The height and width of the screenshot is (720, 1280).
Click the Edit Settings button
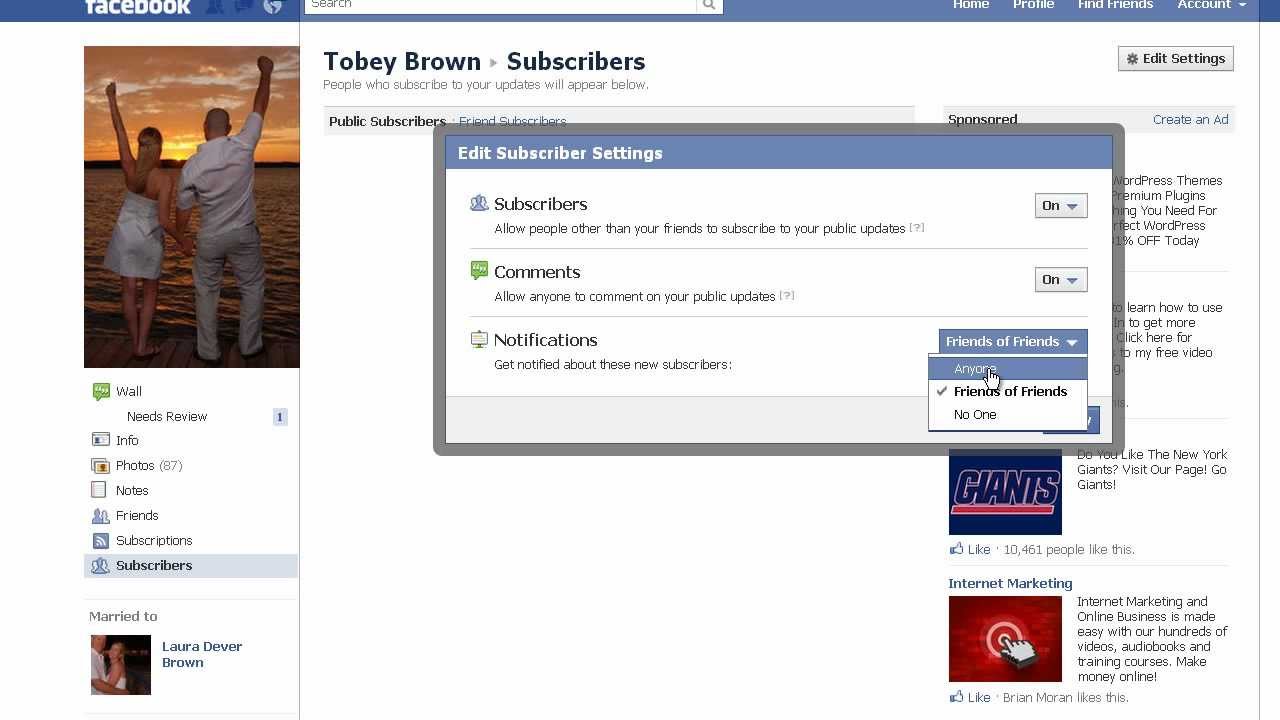click(x=1175, y=59)
